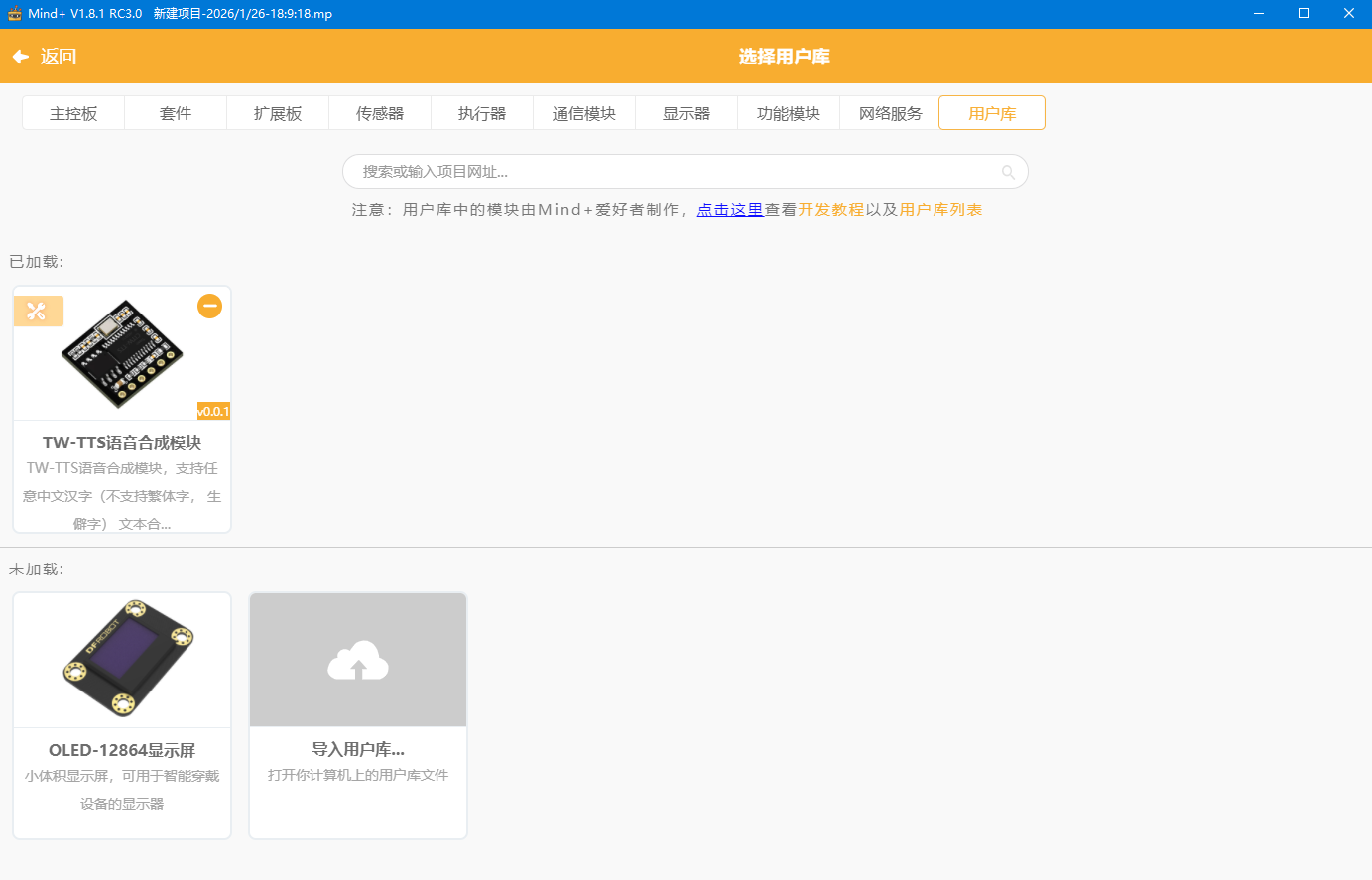The height and width of the screenshot is (880, 1372).
Task: Click the search magnifier icon
Action: (1008, 172)
